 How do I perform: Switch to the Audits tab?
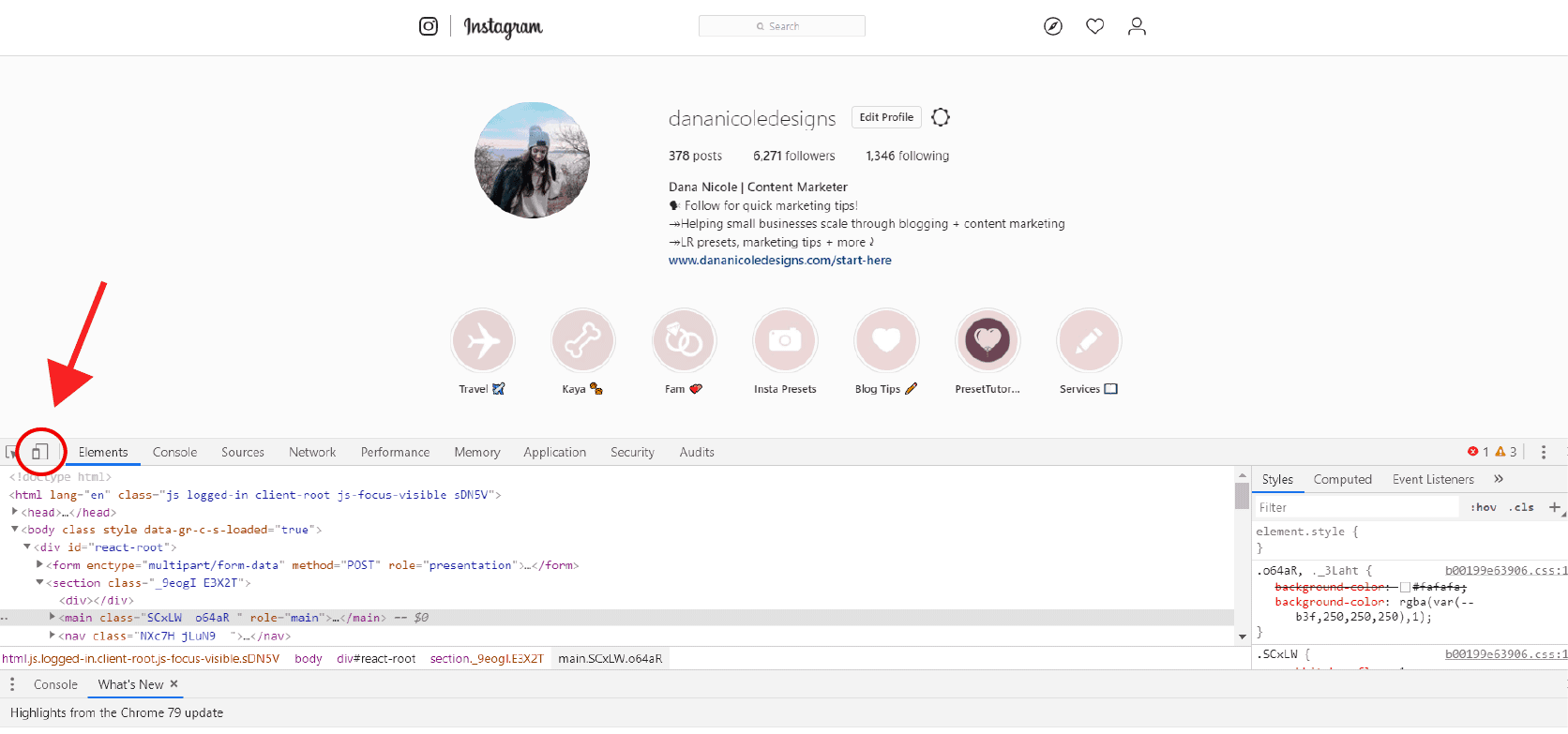pyautogui.click(x=697, y=452)
